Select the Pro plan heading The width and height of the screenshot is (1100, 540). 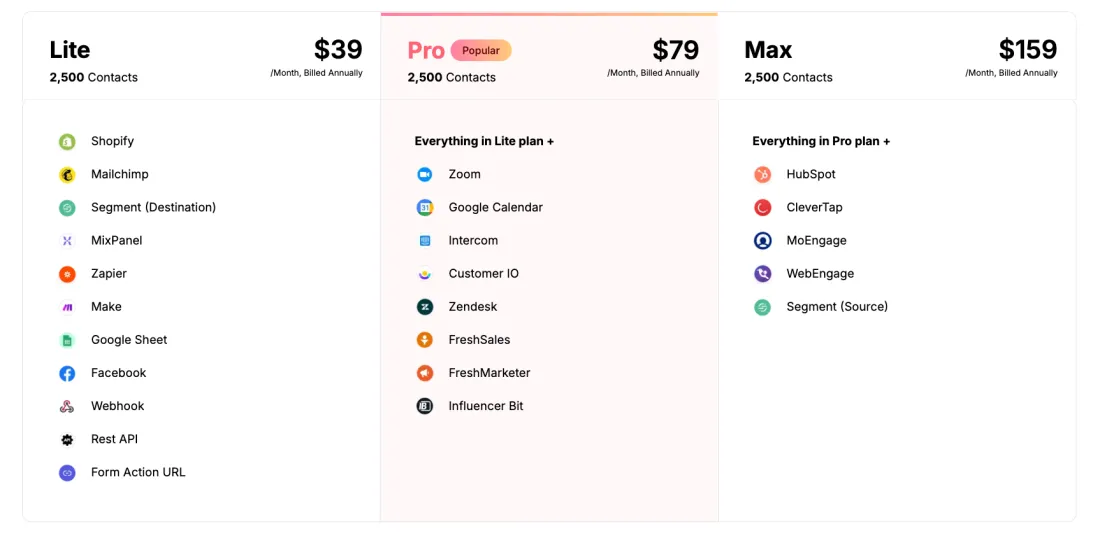(426, 50)
